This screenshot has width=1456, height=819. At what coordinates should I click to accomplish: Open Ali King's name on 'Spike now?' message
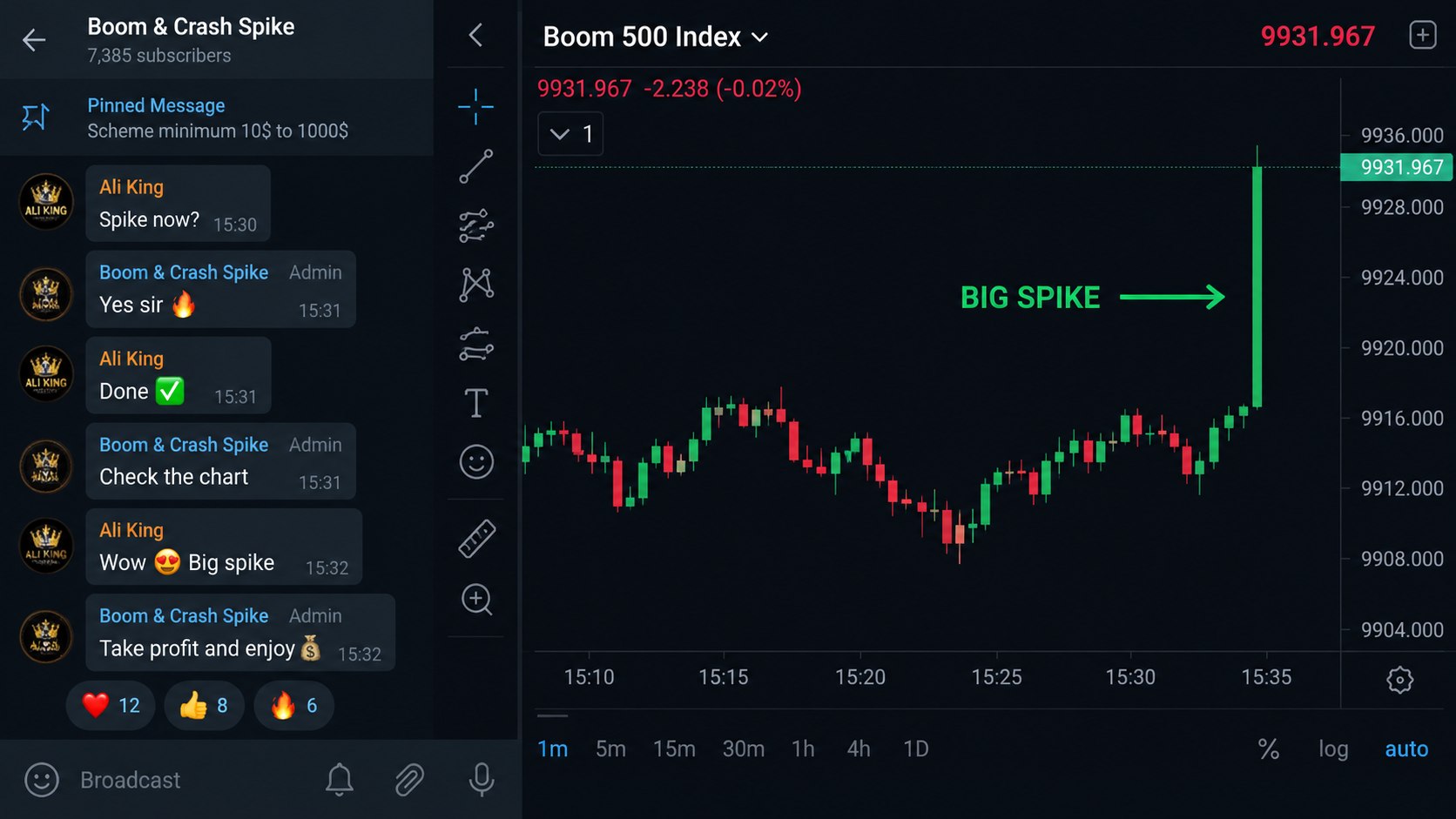click(131, 187)
